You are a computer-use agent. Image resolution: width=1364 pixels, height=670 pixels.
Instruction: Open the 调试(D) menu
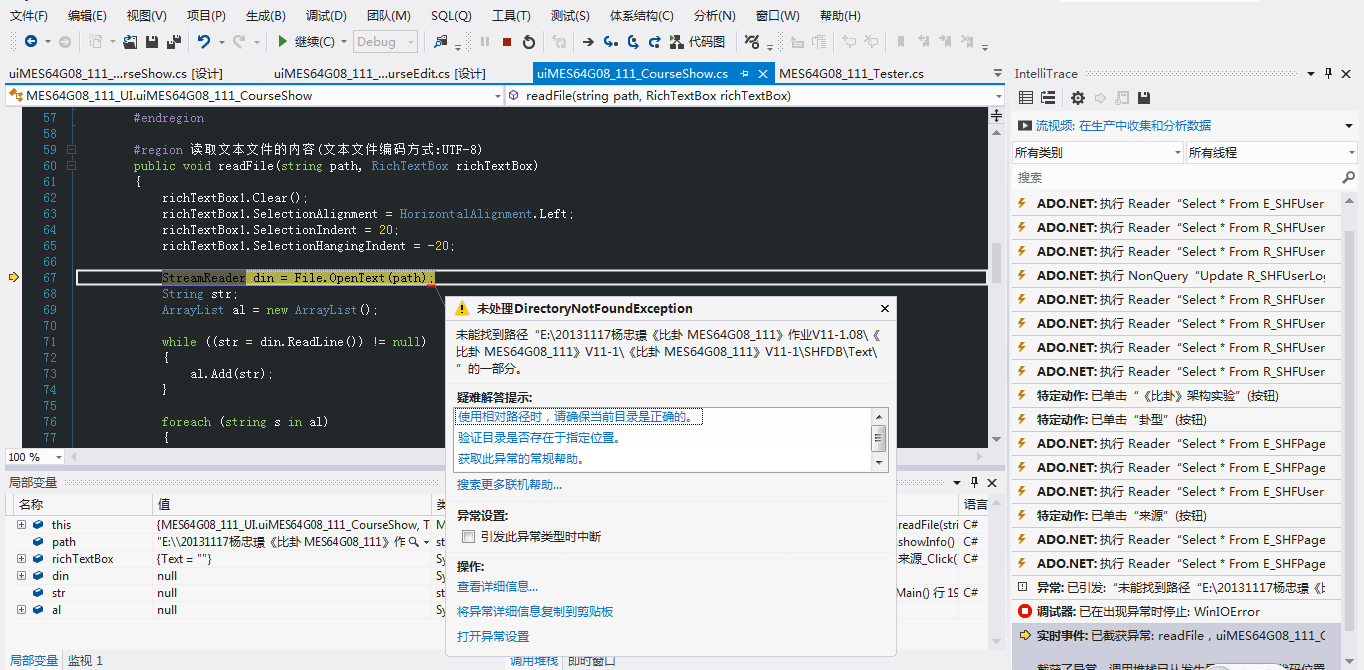click(x=326, y=15)
